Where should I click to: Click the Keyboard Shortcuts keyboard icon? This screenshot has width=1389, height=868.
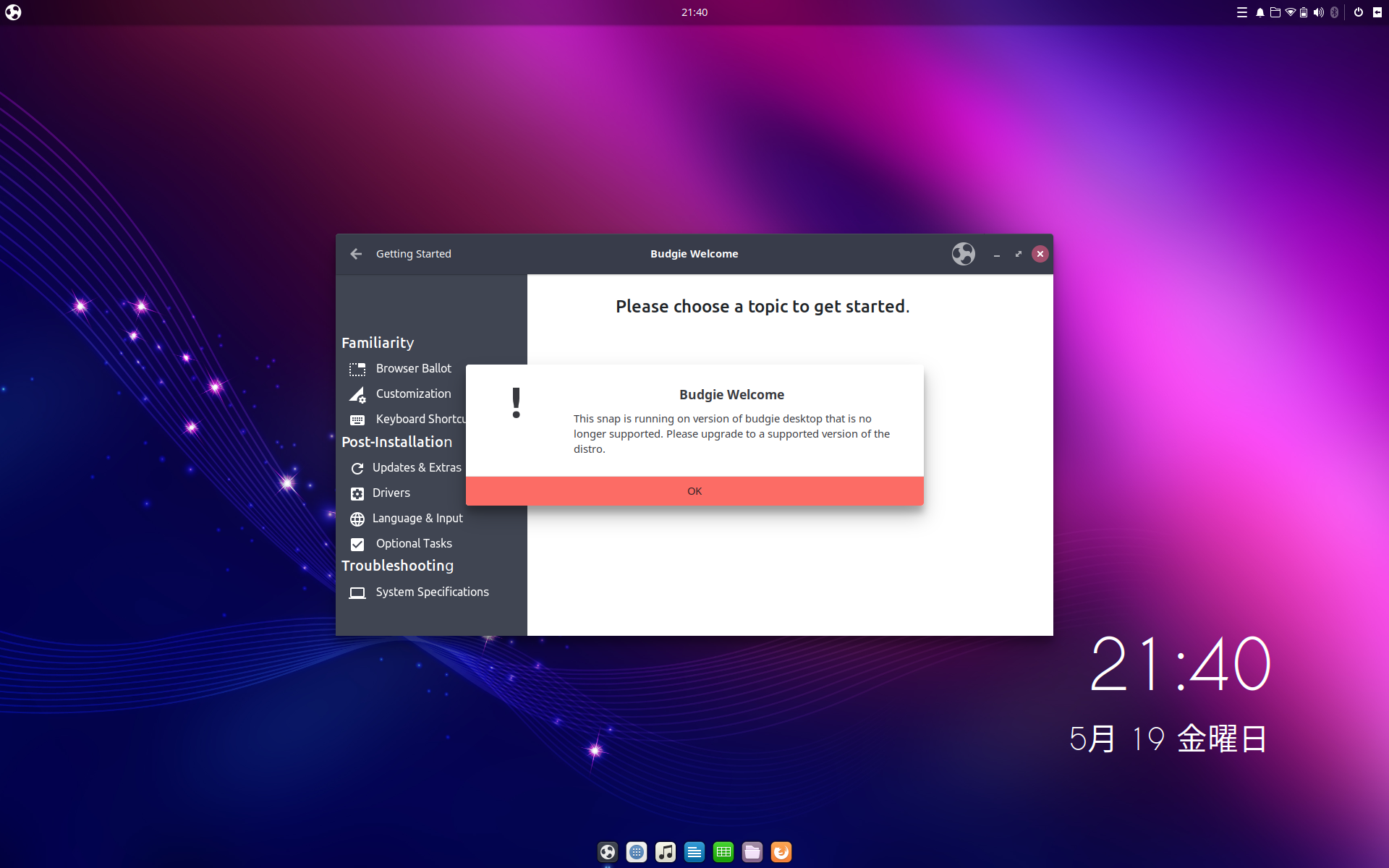pos(357,420)
